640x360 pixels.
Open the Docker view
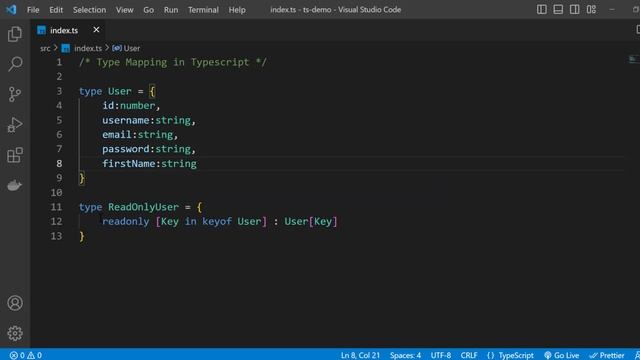pyautogui.click(x=15, y=185)
